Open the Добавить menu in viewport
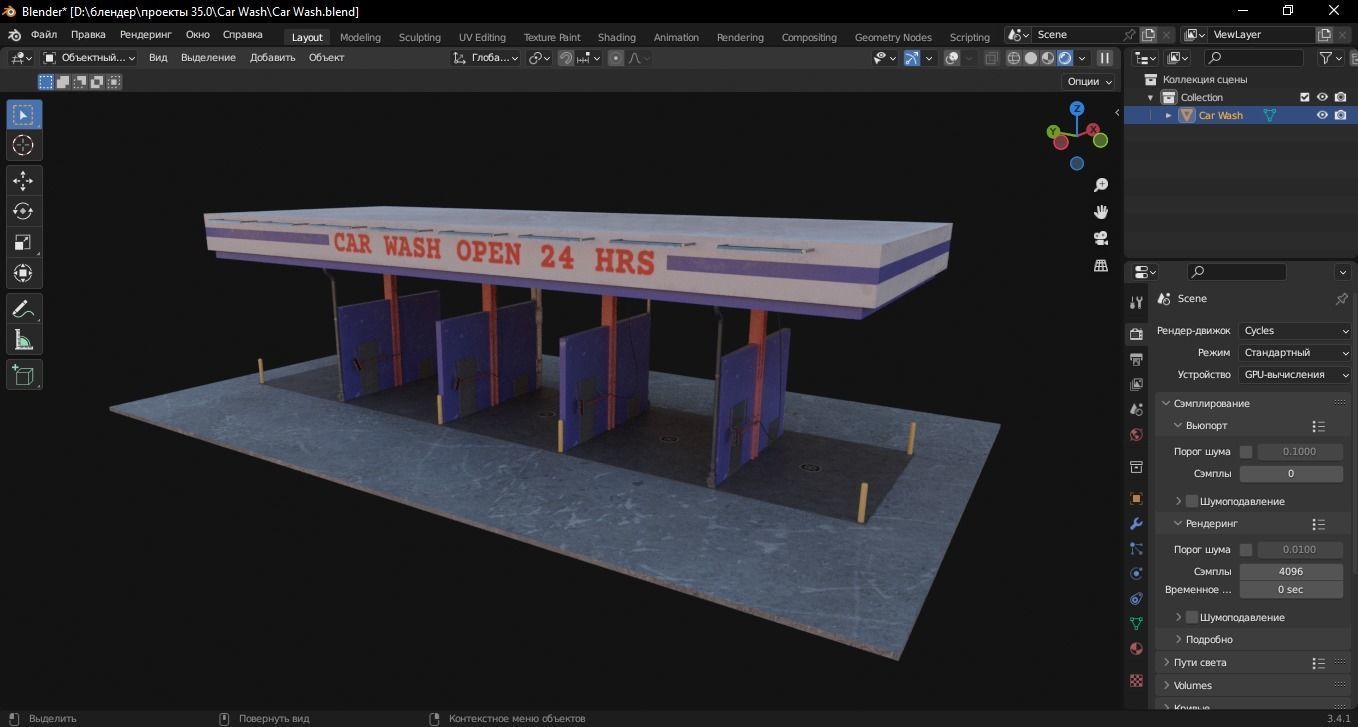 click(x=272, y=58)
